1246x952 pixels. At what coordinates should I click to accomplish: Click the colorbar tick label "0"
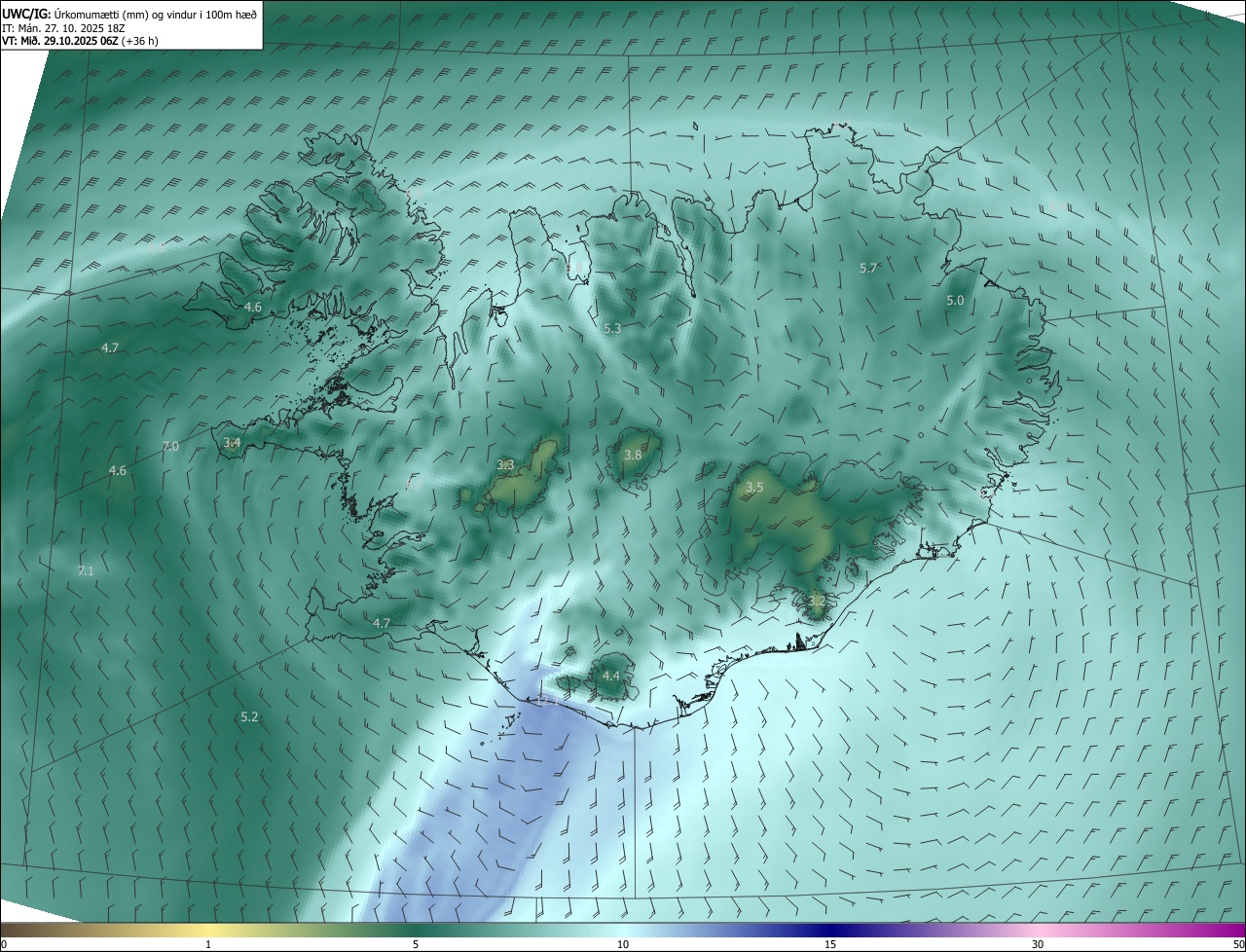click(x=4, y=944)
